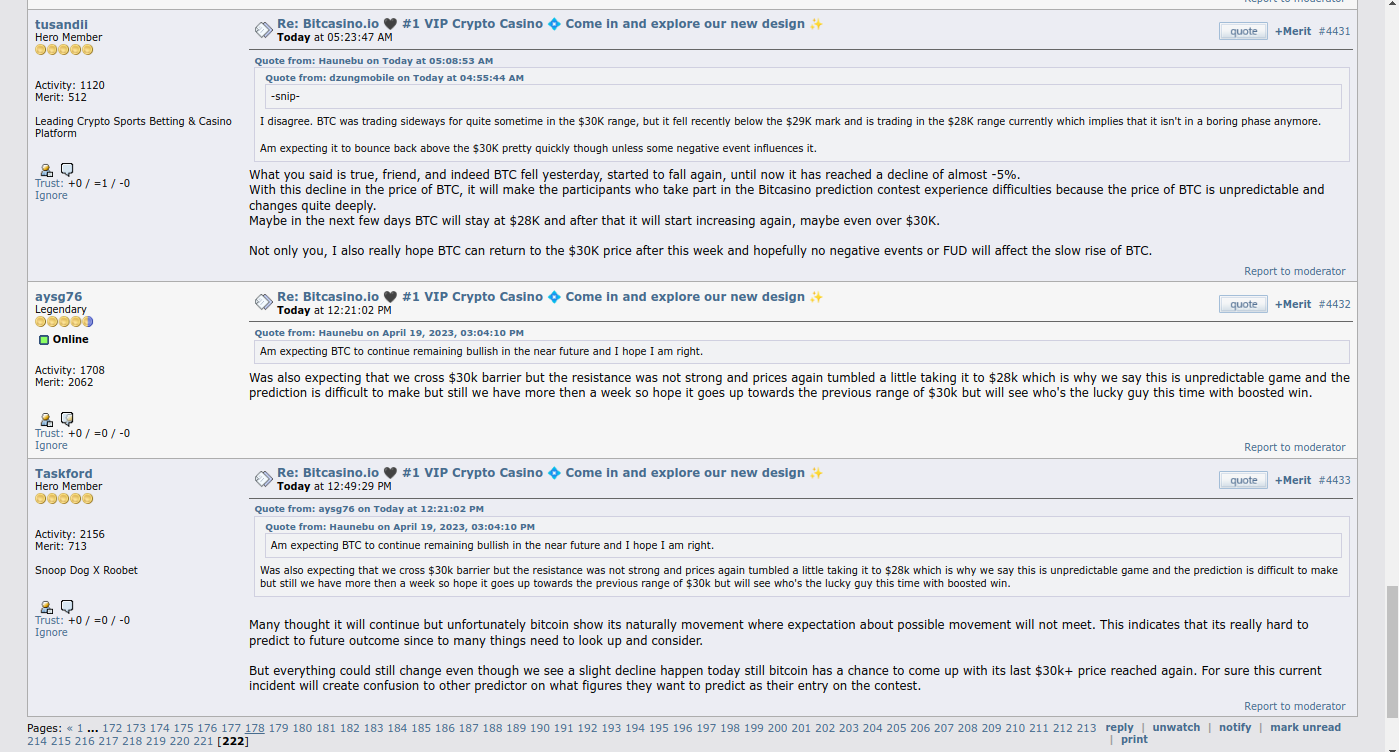Jump to page 221

coord(203,741)
